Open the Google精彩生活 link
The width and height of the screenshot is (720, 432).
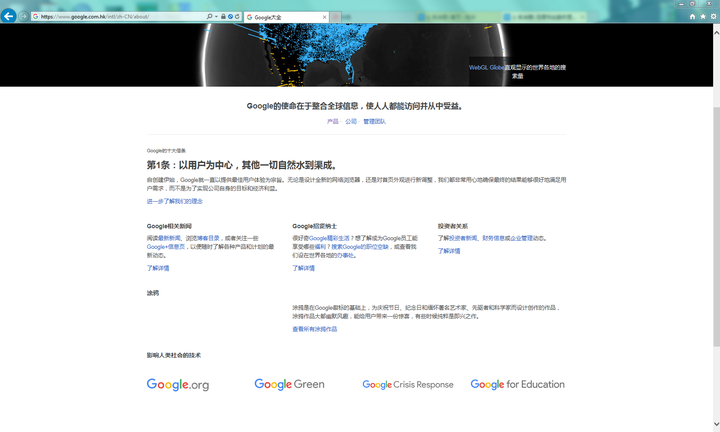[329, 238]
